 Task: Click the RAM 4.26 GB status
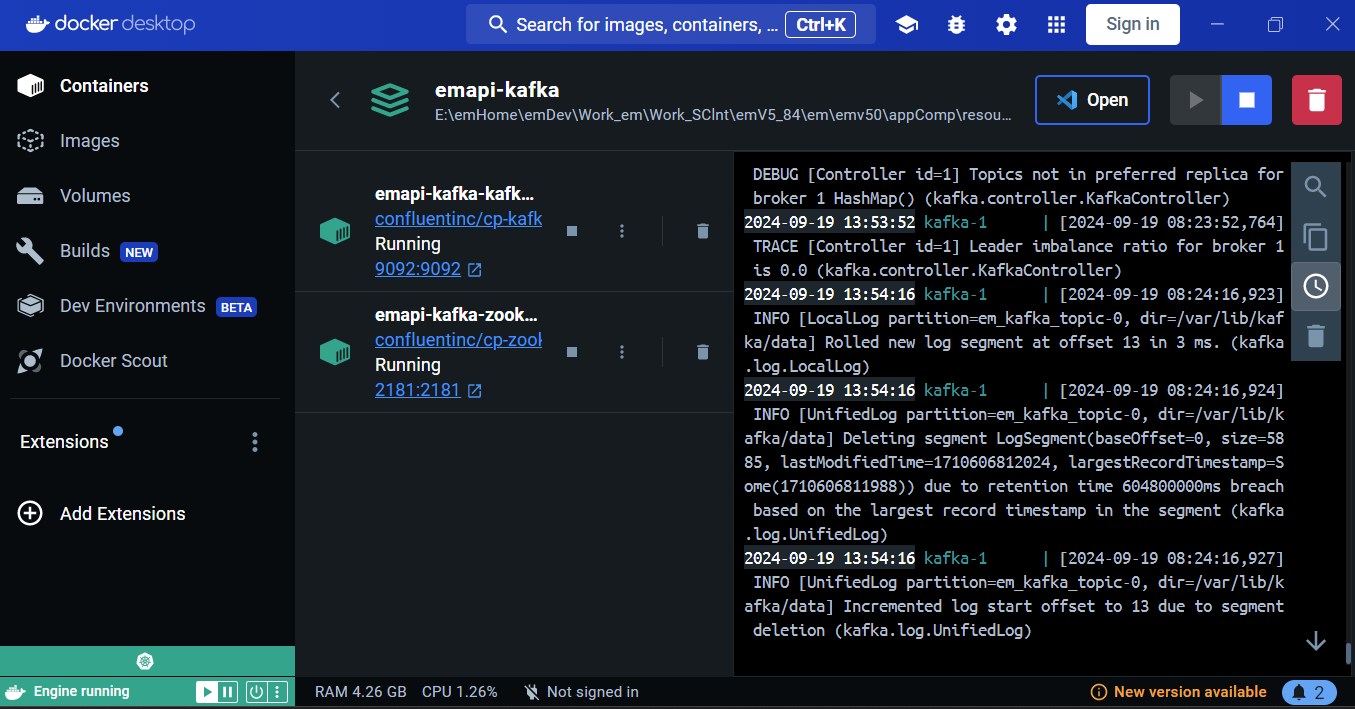(361, 692)
